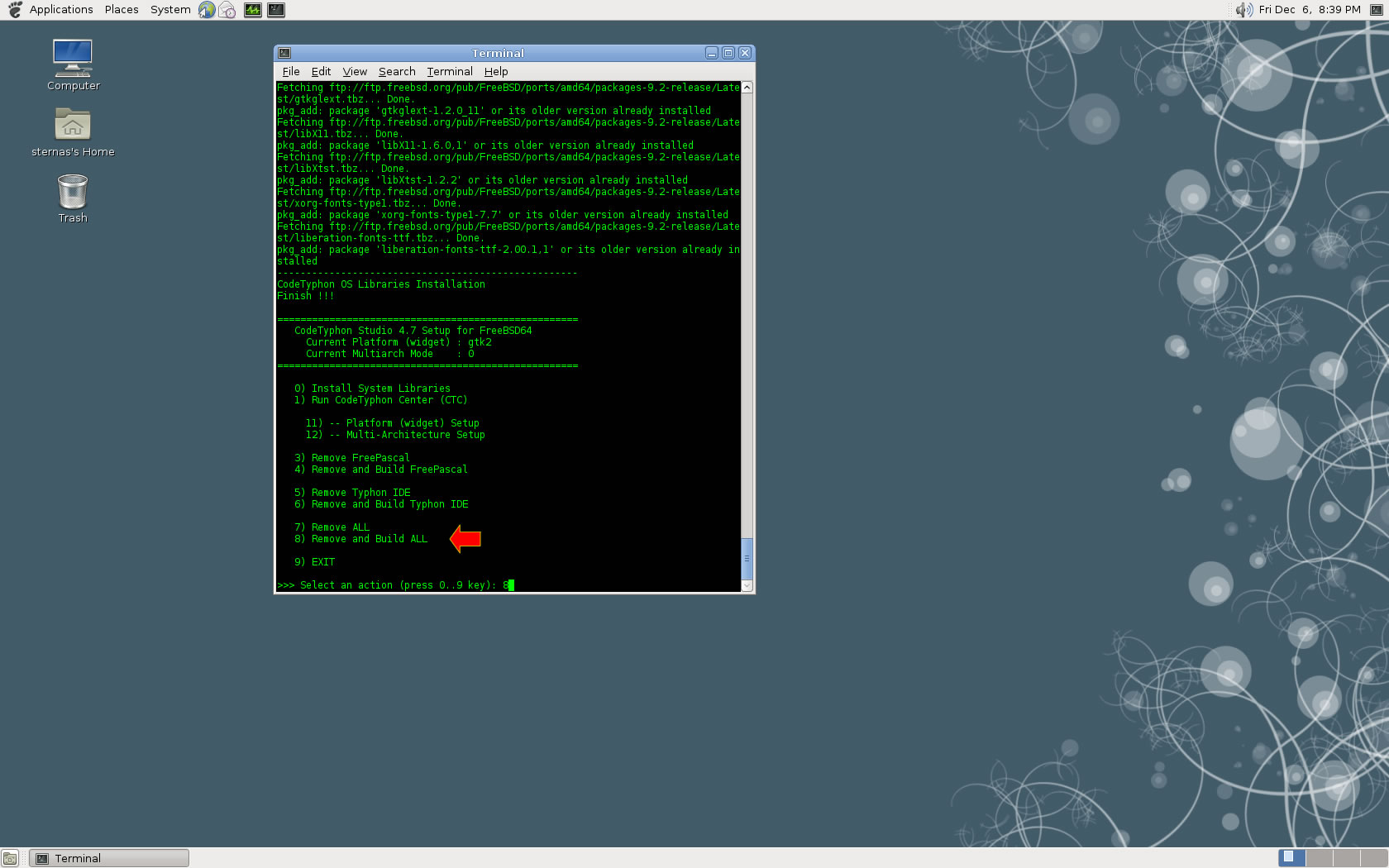Screen dimensions: 1389x868
Task: Click the 'libX11-1.6.0,1' pkg_add line
Action: pos(485,145)
